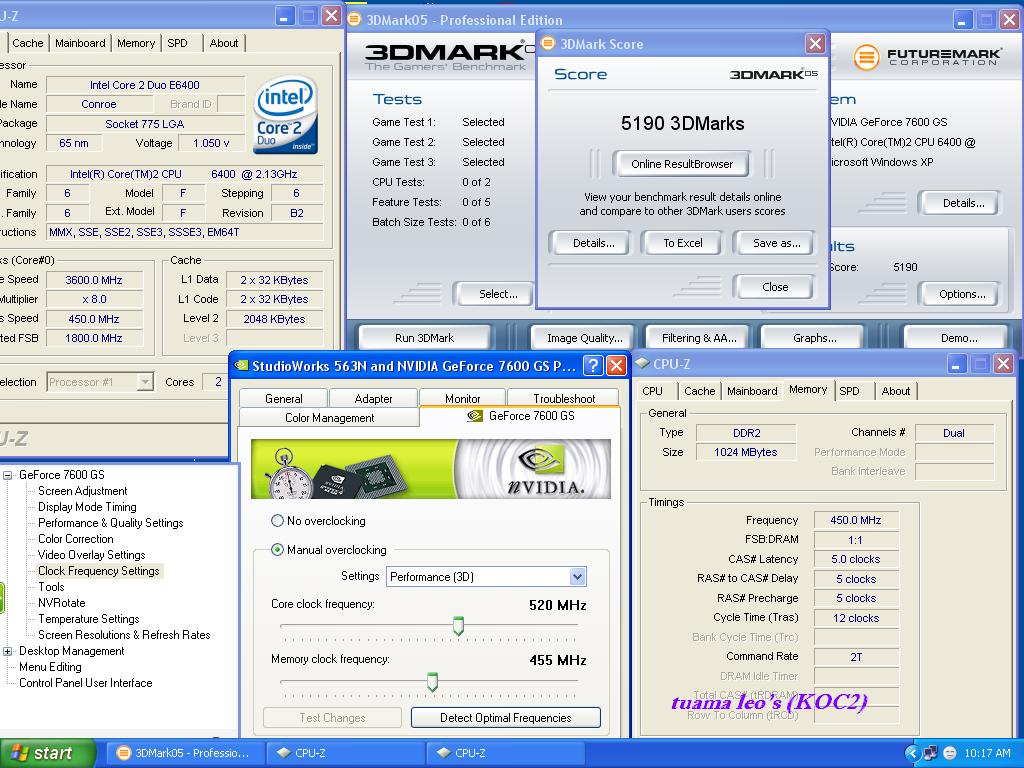Click the memory clock frequency slider handle
This screenshot has width=1024, height=768.
point(432,682)
